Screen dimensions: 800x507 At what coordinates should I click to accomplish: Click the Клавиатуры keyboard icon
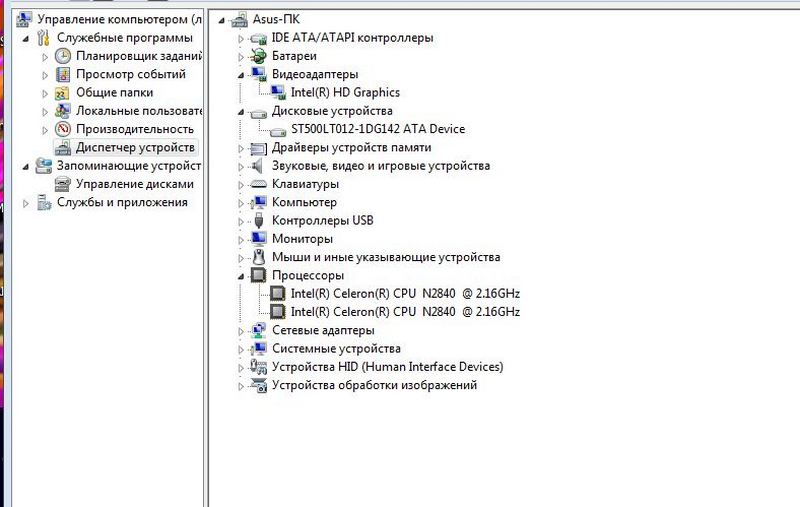(x=259, y=184)
